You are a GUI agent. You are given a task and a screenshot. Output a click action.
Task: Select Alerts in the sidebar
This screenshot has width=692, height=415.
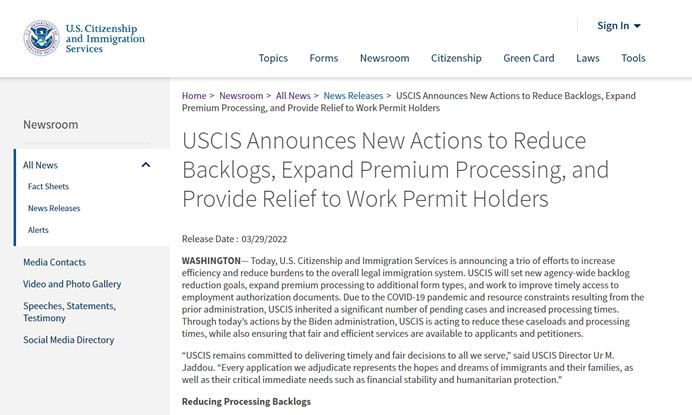pos(38,230)
